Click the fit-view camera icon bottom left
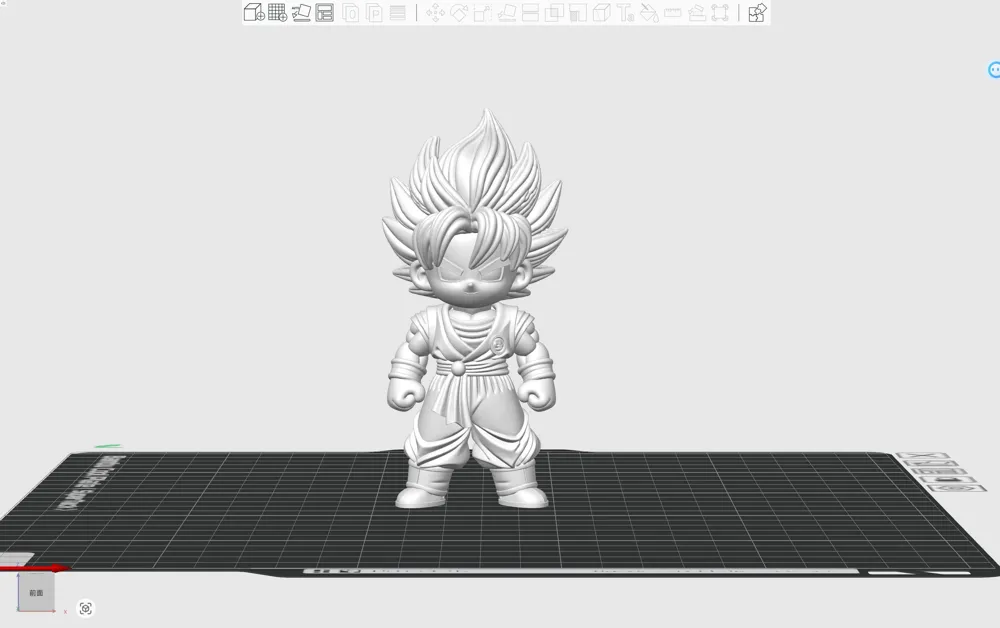This screenshot has height=628, width=1000. click(85, 608)
